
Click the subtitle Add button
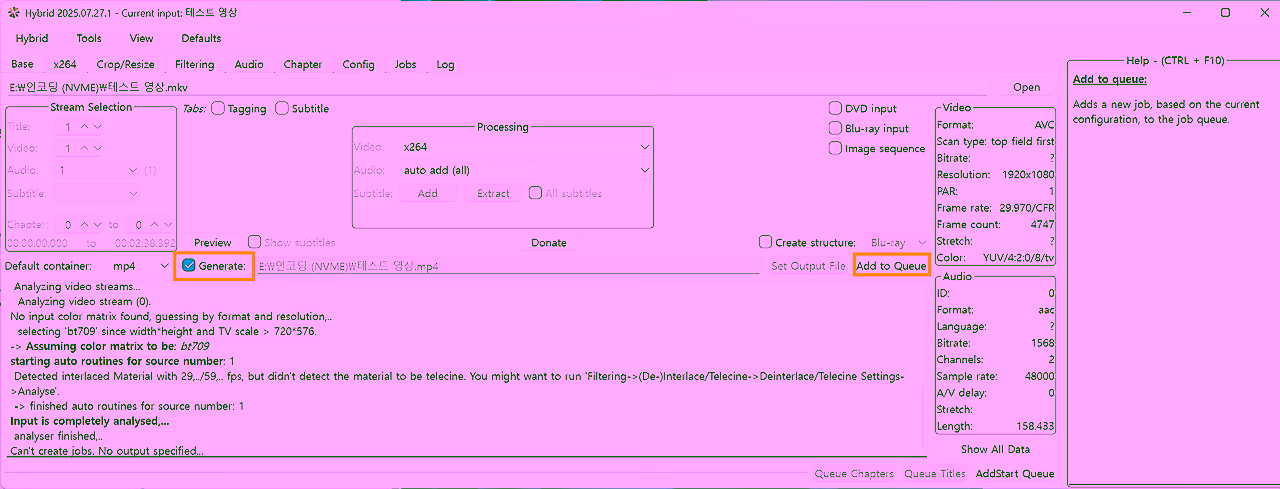coord(428,193)
